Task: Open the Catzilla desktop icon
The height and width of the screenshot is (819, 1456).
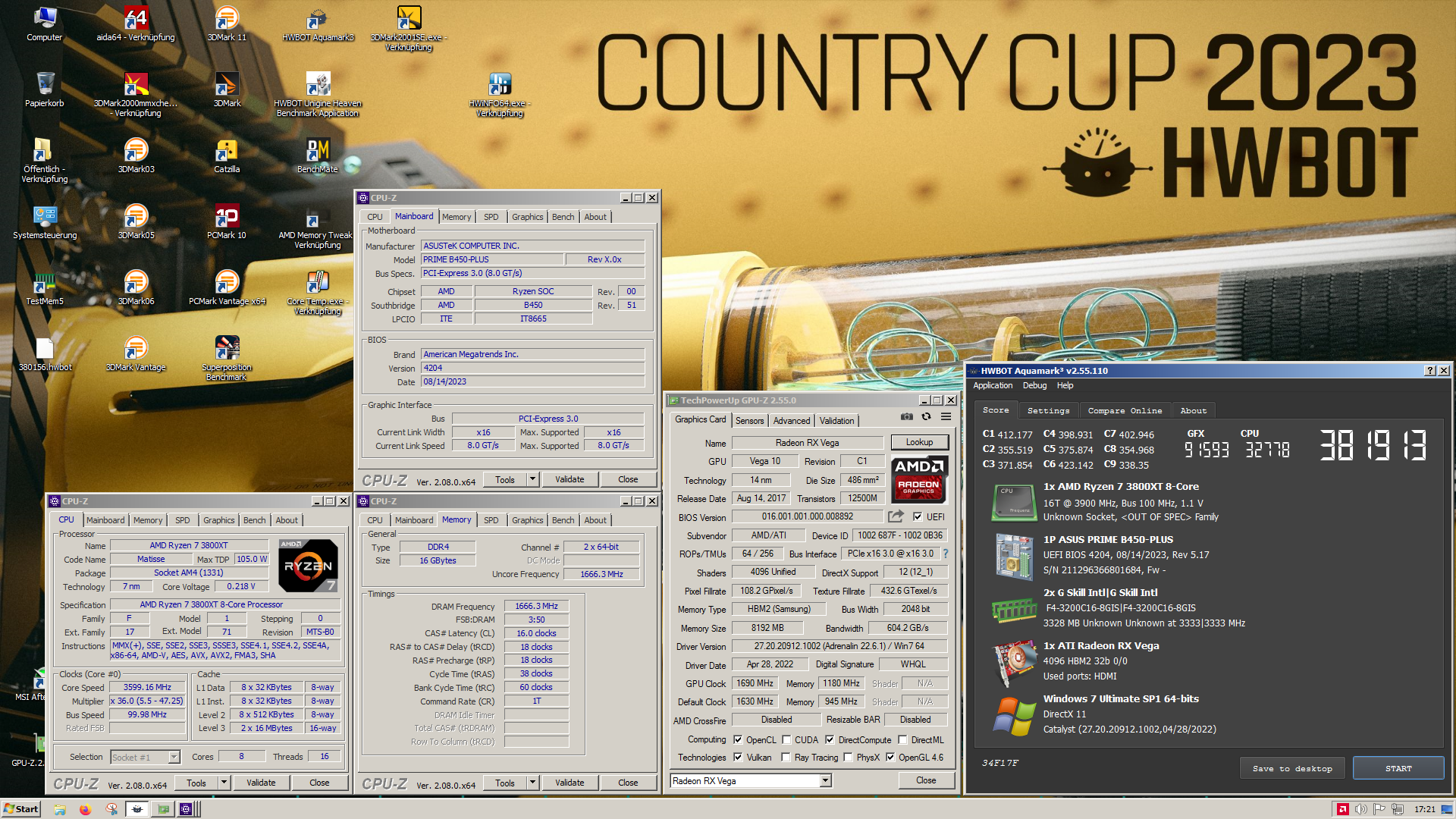Action: pos(227,155)
